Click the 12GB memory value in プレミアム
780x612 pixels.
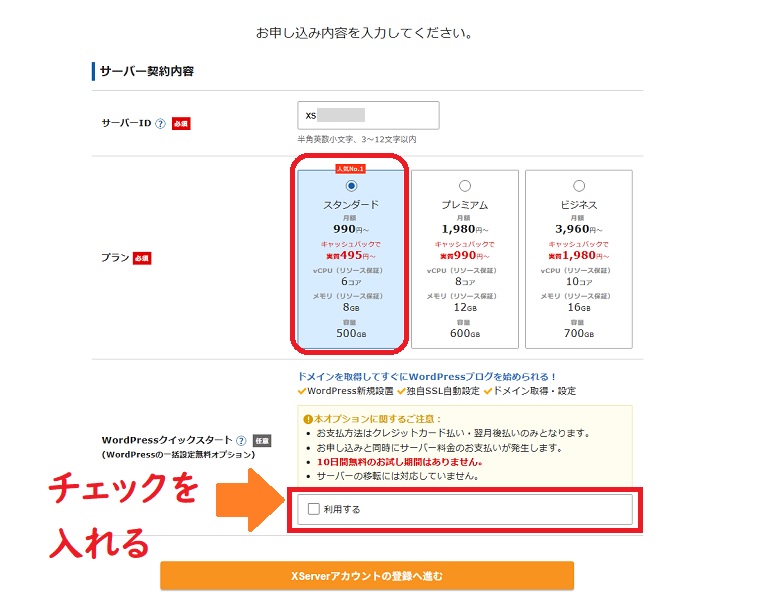[465, 307]
